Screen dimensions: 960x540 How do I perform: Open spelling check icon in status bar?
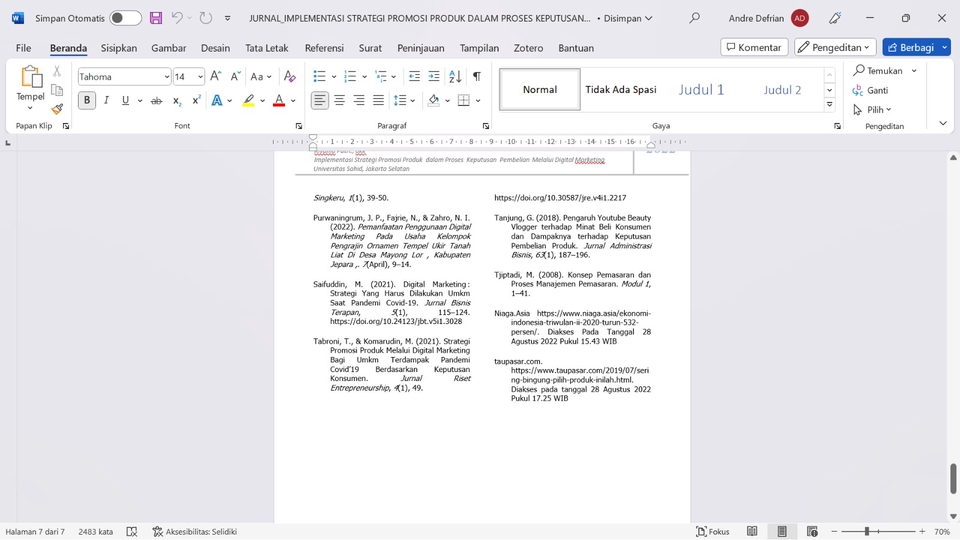point(132,531)
